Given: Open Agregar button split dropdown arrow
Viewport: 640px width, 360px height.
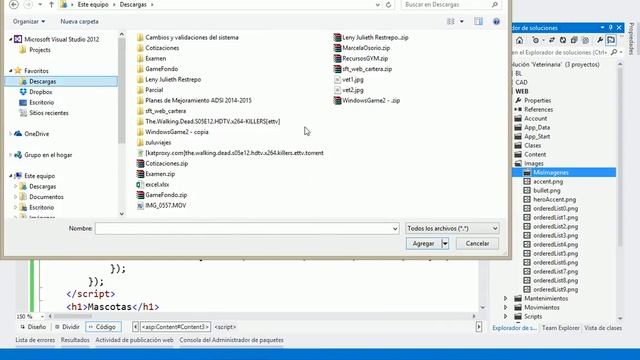Looking at the screenshot, I should tap(444, 244).
